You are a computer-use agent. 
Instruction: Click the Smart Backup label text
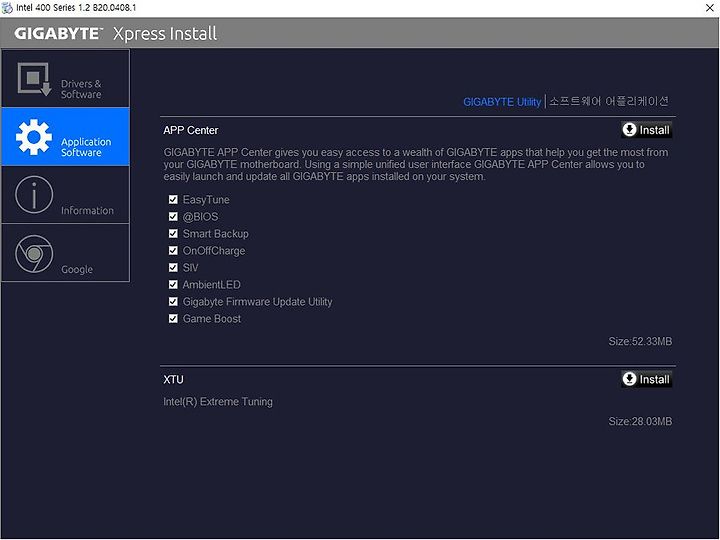(x=215, y=234)
